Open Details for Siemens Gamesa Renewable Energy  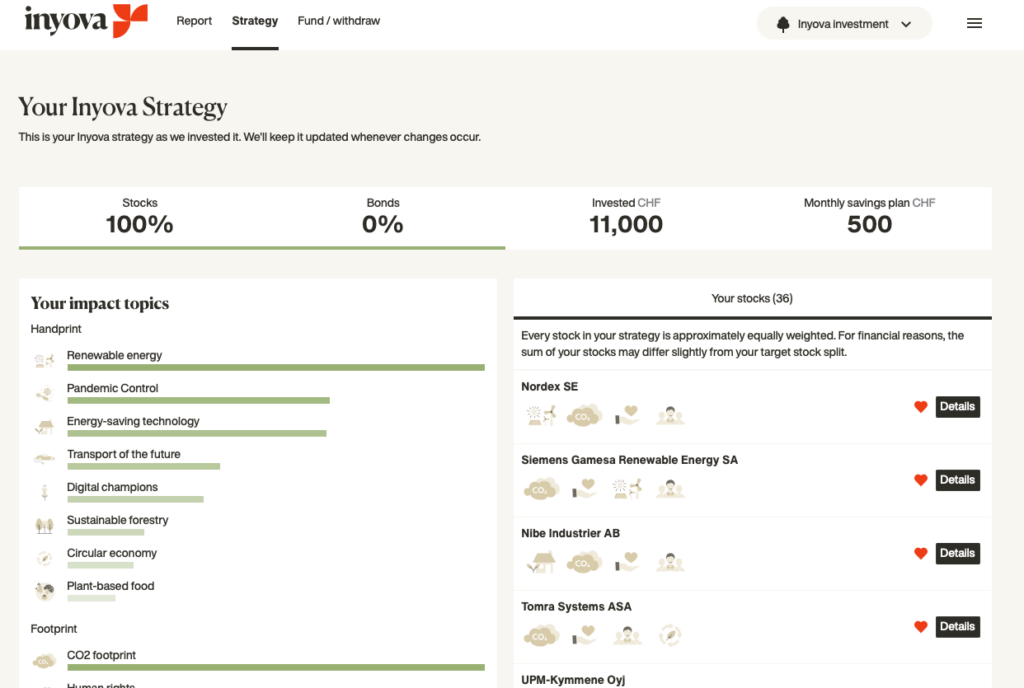coord(957,480)
